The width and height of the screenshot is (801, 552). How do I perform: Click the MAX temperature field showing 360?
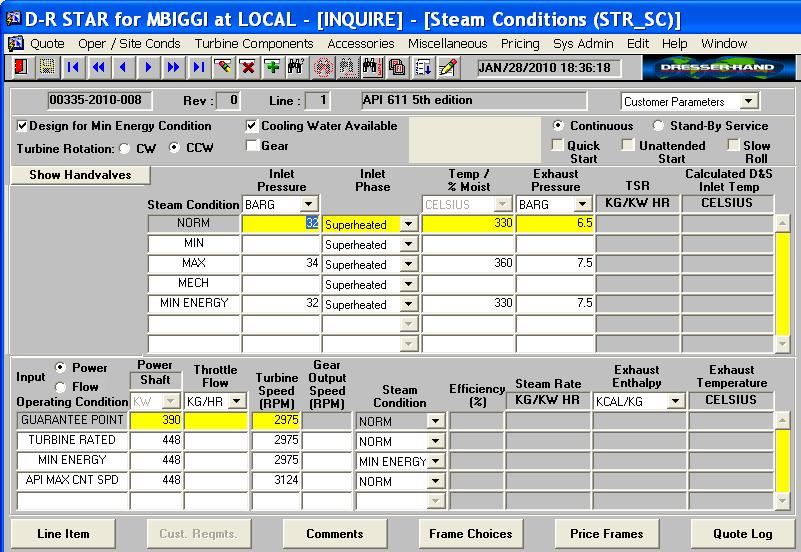(x=467, y=263)
